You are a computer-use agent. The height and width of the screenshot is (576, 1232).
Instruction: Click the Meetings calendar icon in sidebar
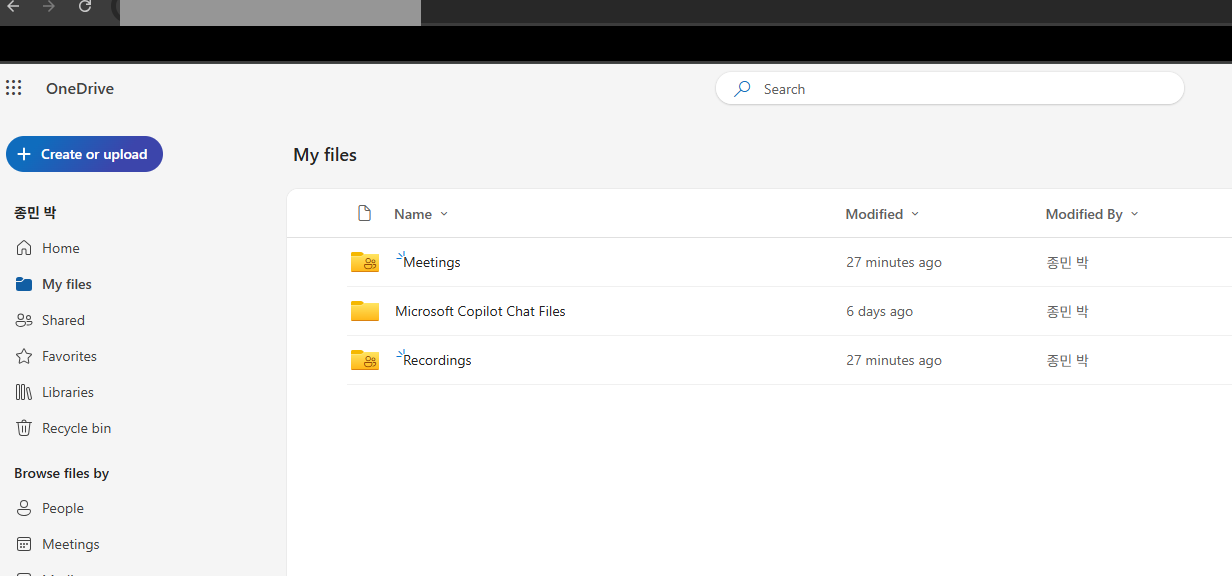(x=24, y=544)
